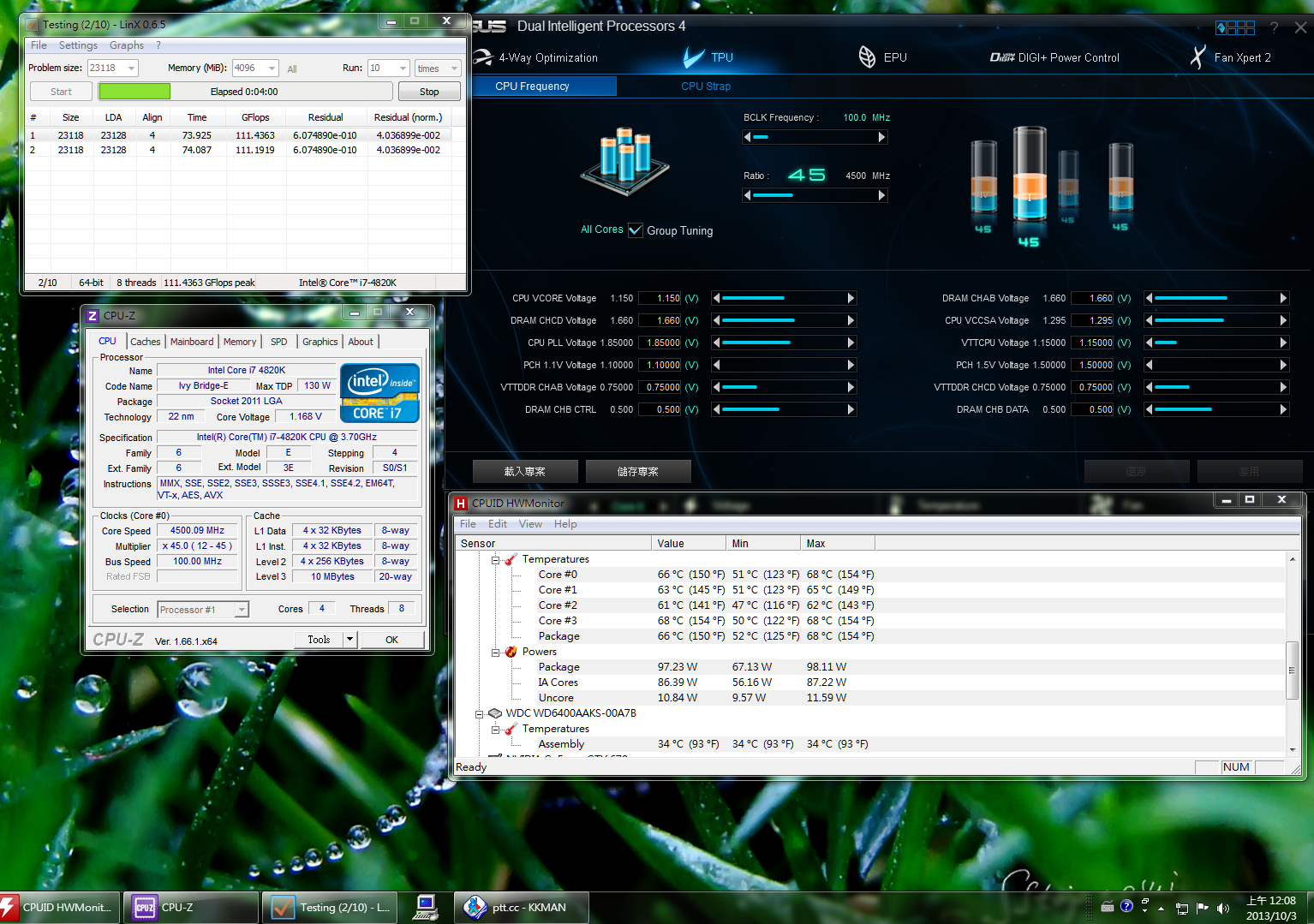
Task: Click the volume speaker tray icon
Action: (x=1223, y=908)
